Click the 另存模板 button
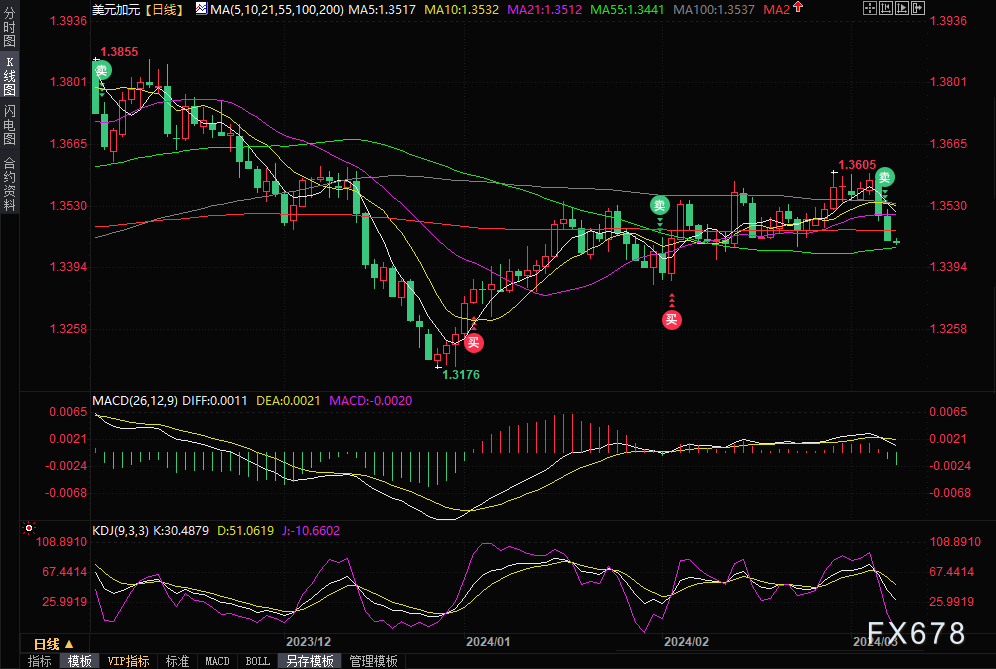Image resolution: width=996 pixels, height=669 pixels. (310, 661)
